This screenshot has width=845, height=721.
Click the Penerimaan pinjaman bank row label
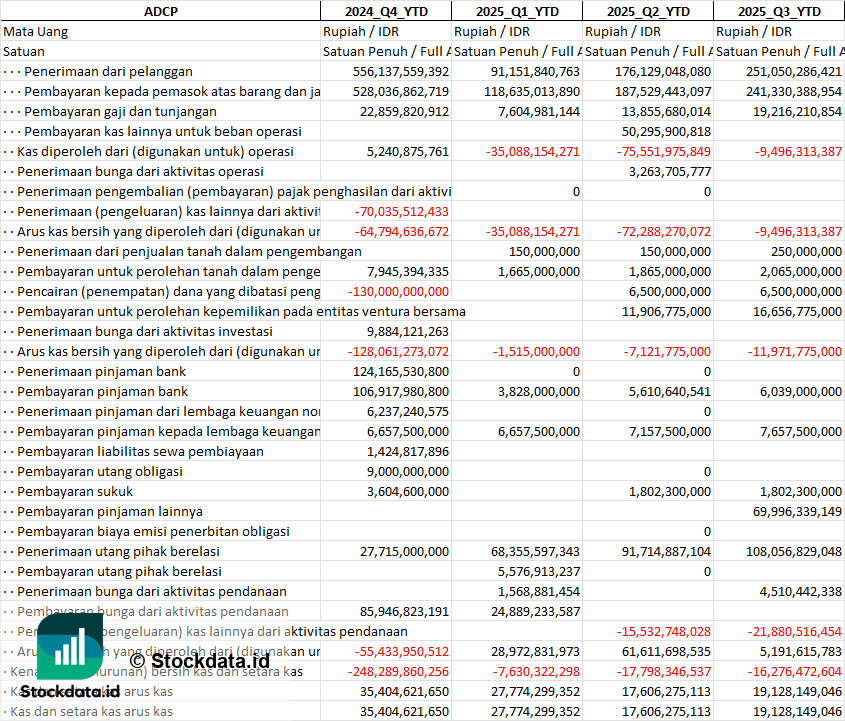tap(101, 371)
